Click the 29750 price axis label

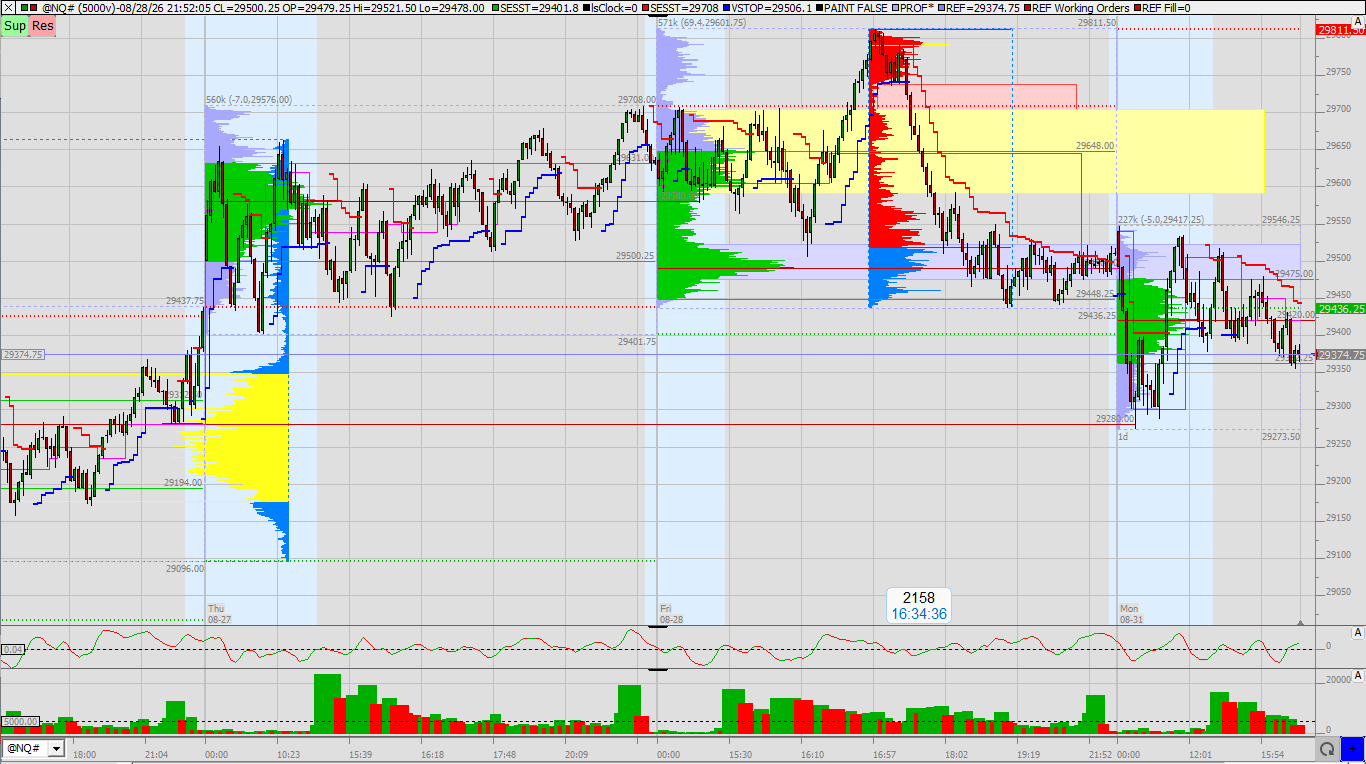pos(1338,72)
